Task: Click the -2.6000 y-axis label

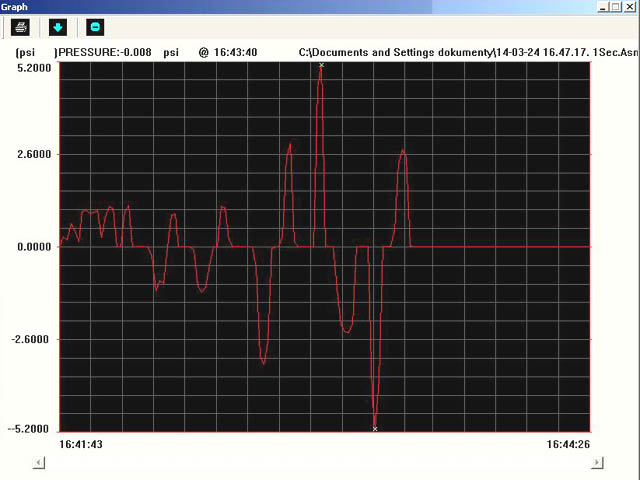Action: [31, 339]
